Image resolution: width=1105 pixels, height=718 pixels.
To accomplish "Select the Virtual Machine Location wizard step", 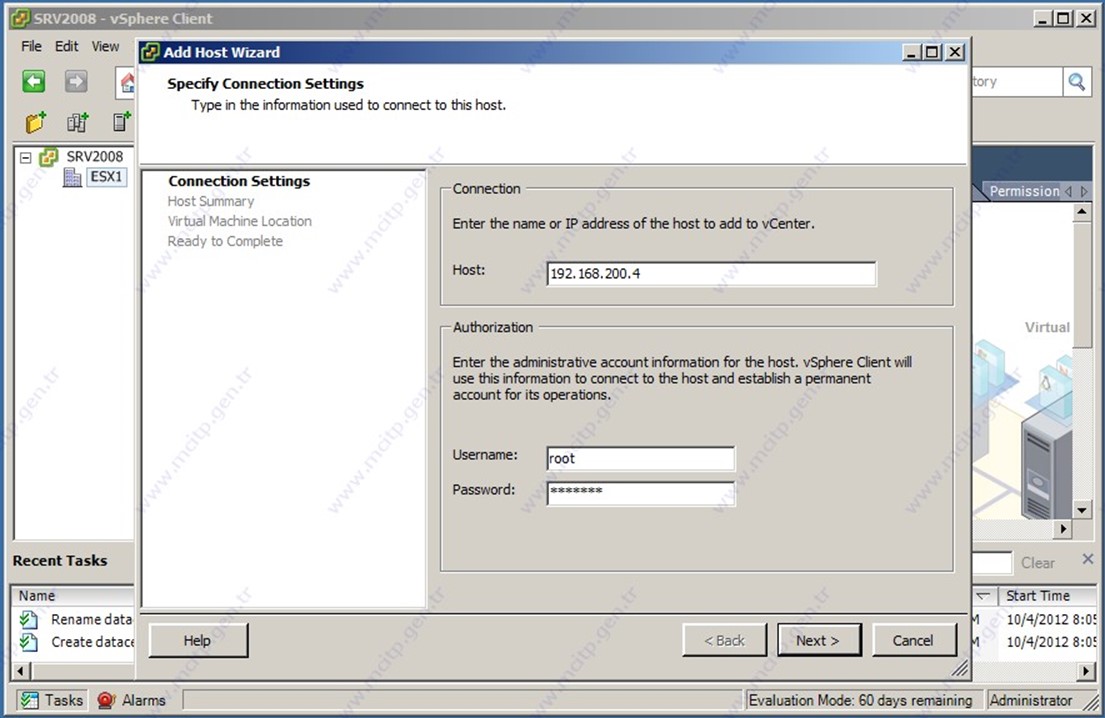I will pyautogui.click(x=240, y=221).
